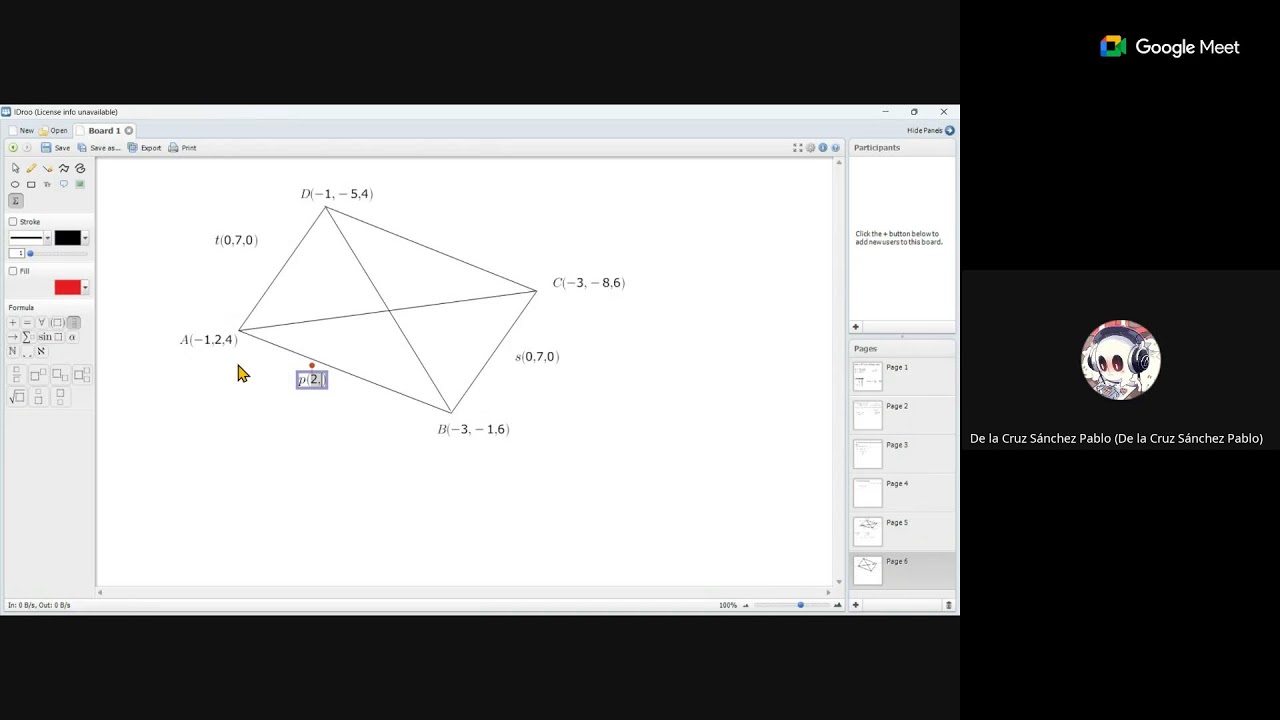Screen dimensions: 1280x720
Task: Close the Board 1 tab
Action: coord(129,131)
